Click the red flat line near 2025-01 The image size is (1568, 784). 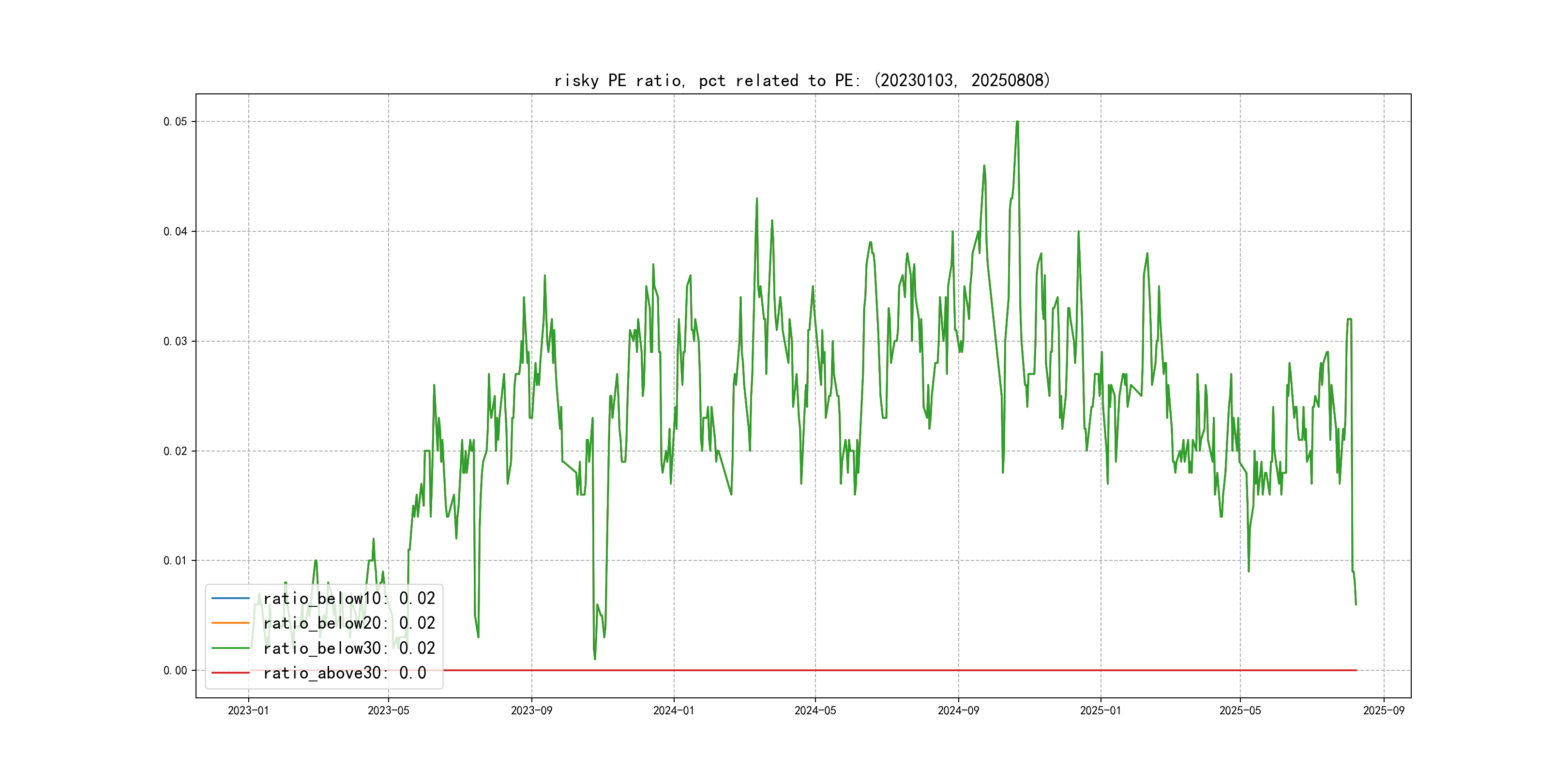1101,670
